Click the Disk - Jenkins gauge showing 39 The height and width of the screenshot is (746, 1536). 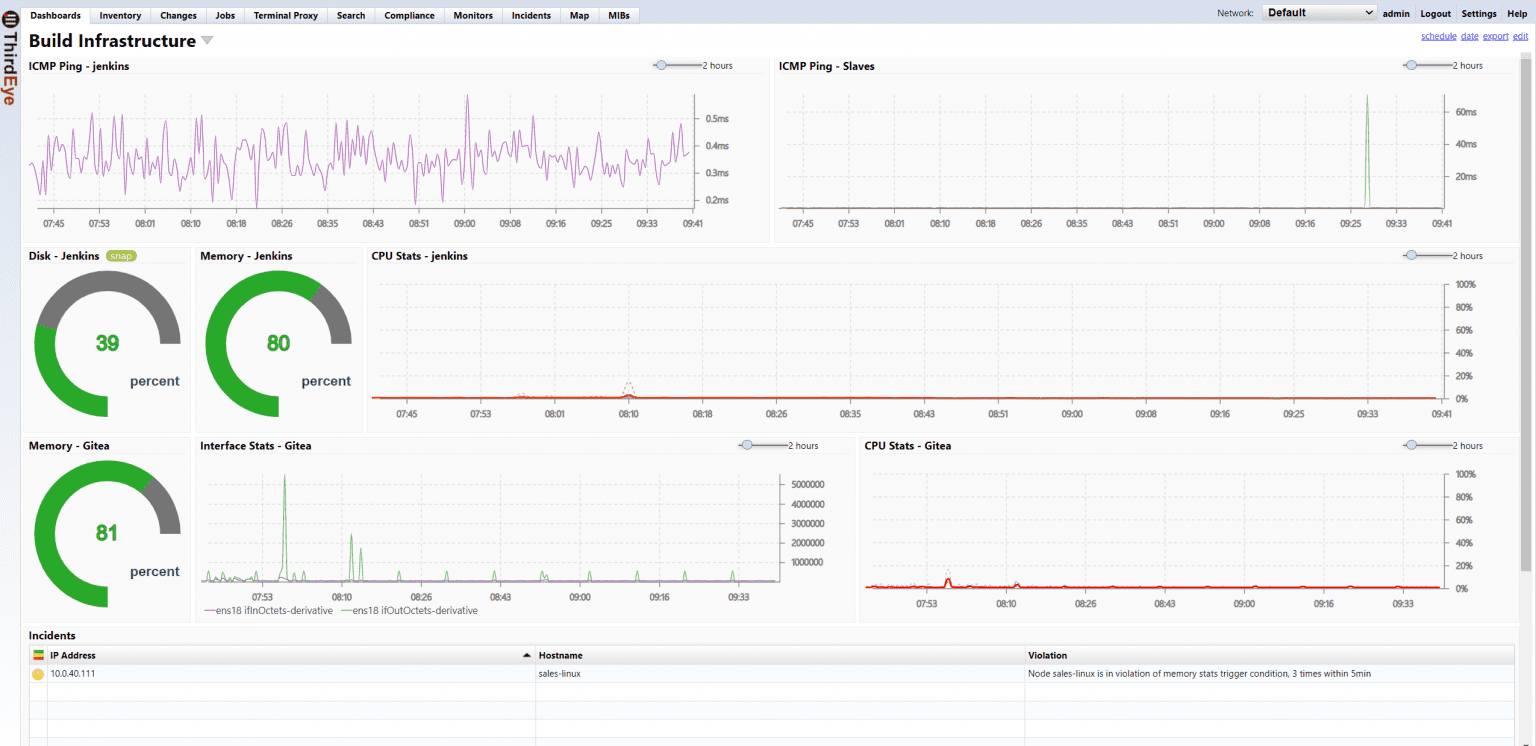coord(107,343)
